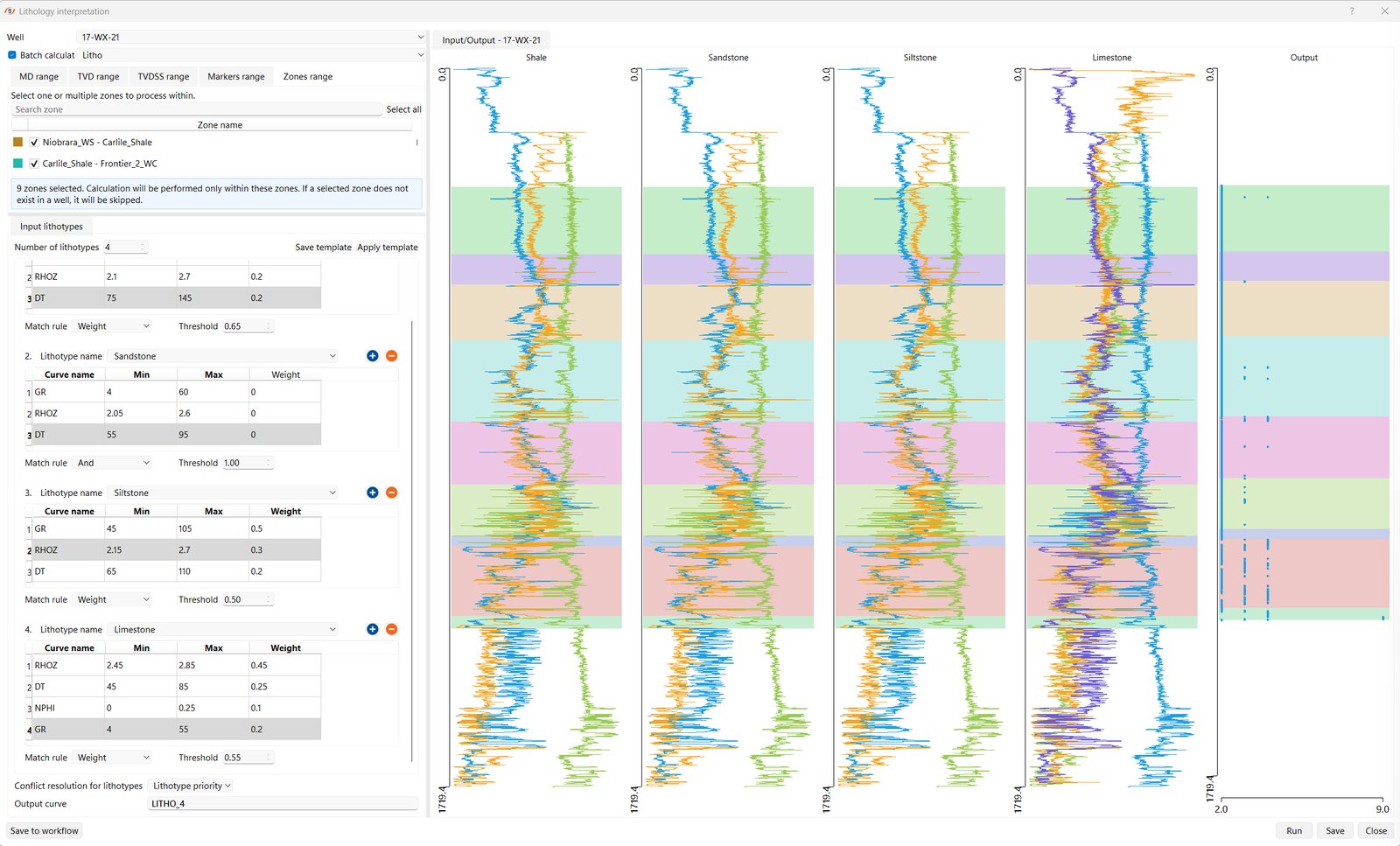This screenshot has width=1400, height=846.
Task: Open the Sandstone lithotype name dropdown
Action: point(223,356)
